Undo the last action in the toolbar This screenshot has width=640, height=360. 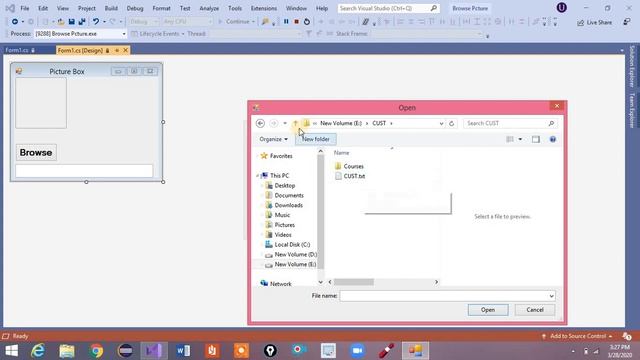pyautogui.click(x=96, y=22)
